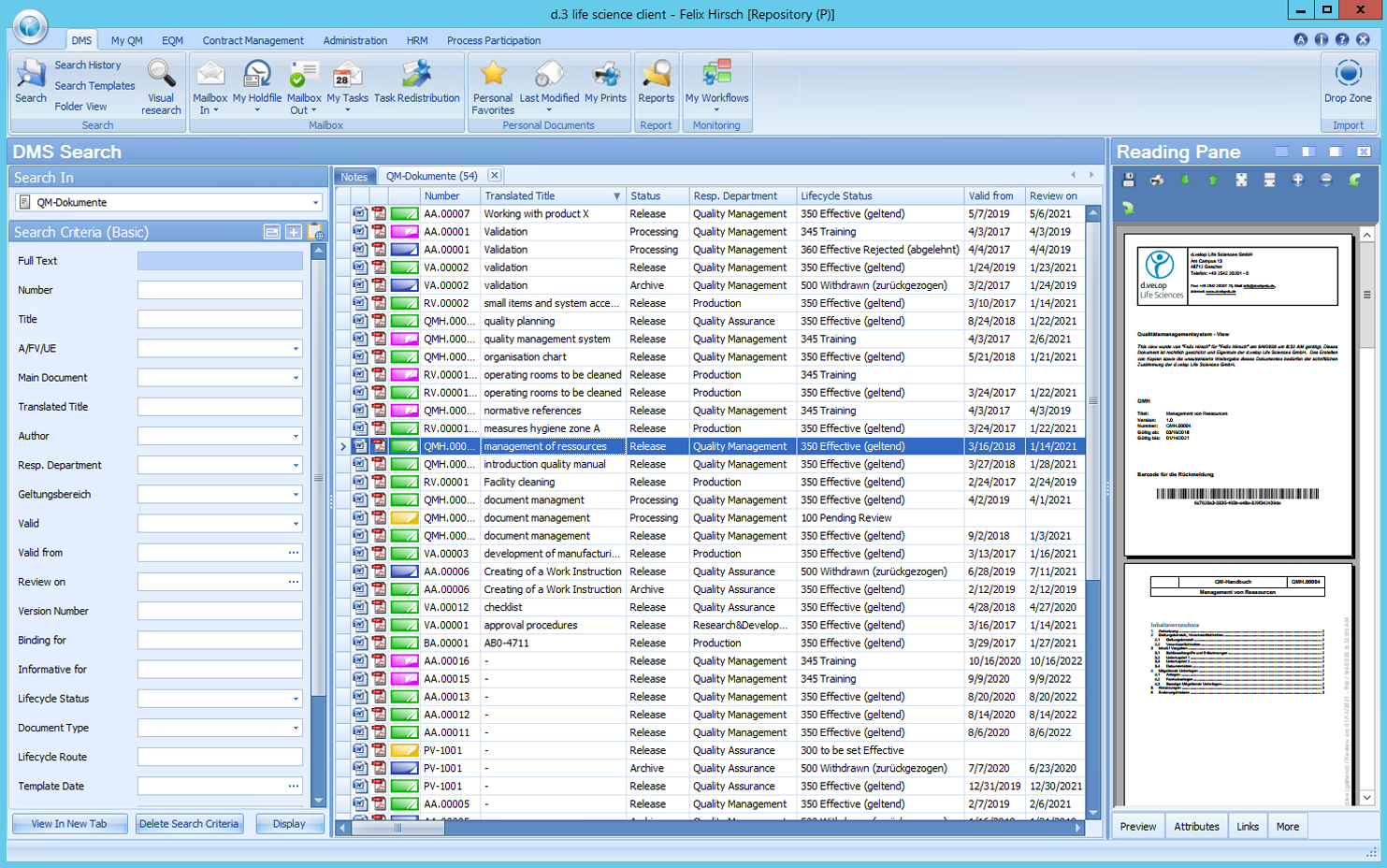Click Delete Search Criteria button
Screen dimensions: 1387x868
(189, 824)
